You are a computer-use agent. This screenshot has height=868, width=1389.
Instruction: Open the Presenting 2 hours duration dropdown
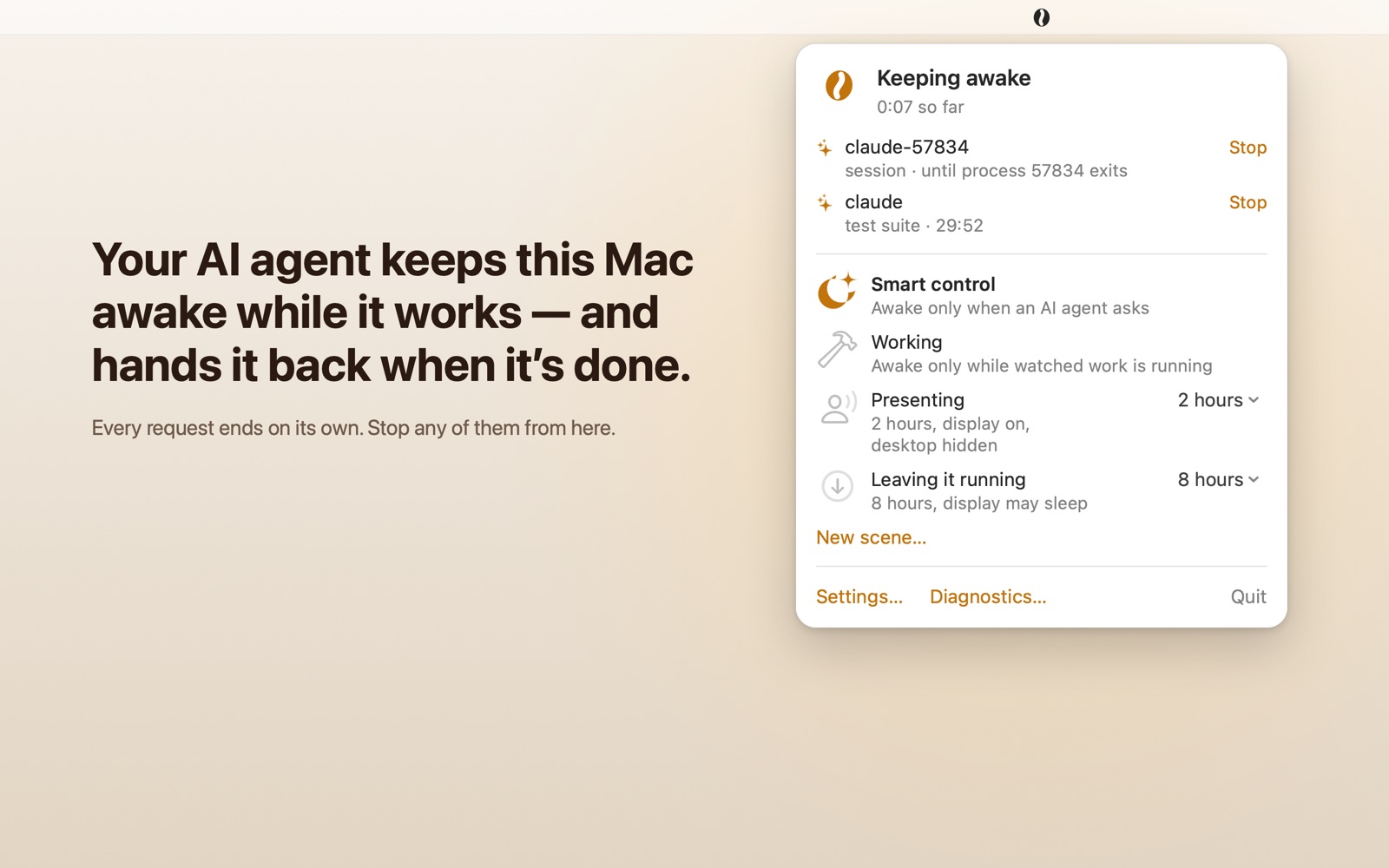tap(1218, 400)
